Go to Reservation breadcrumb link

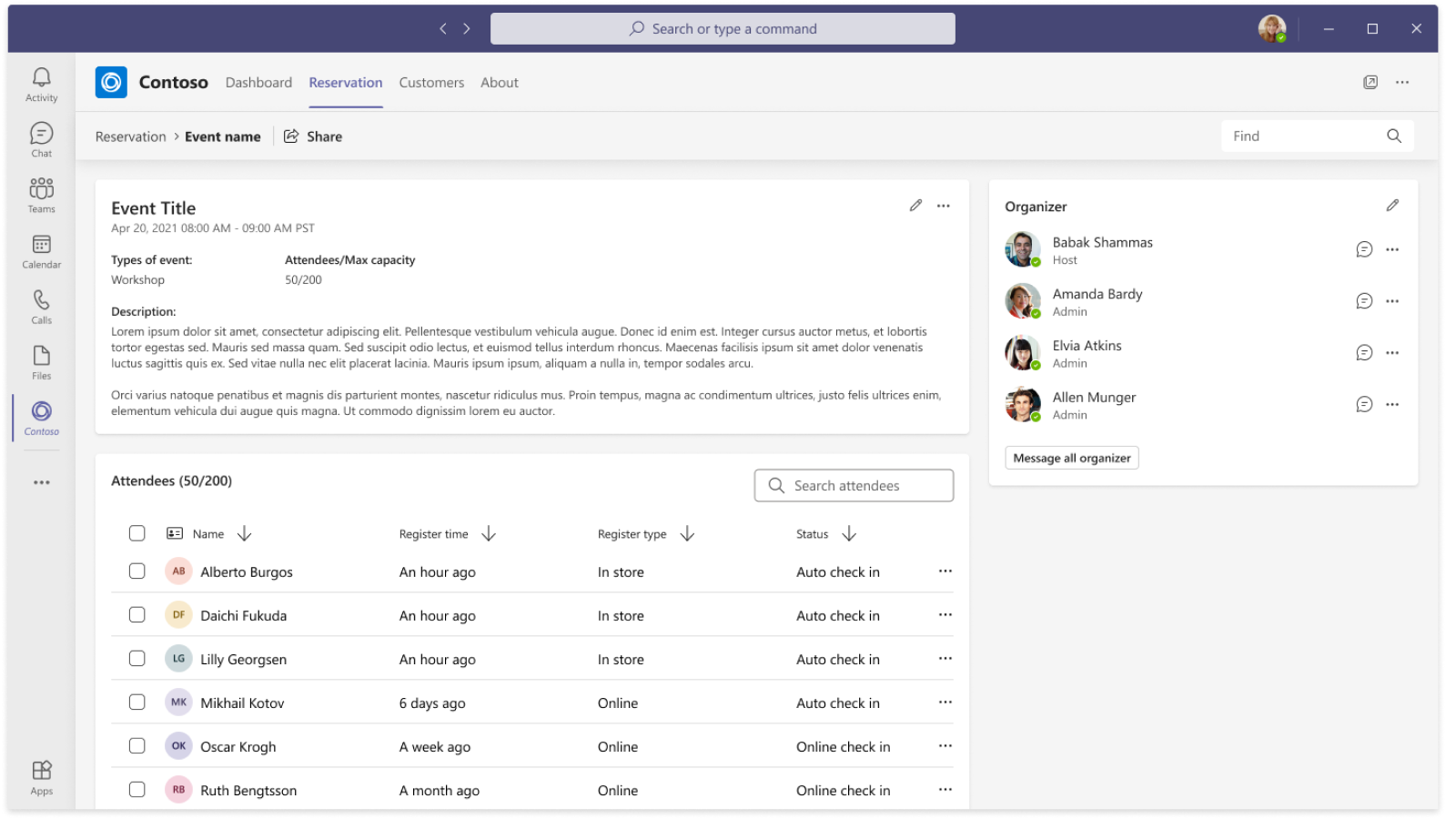click(x=131, y=136)
